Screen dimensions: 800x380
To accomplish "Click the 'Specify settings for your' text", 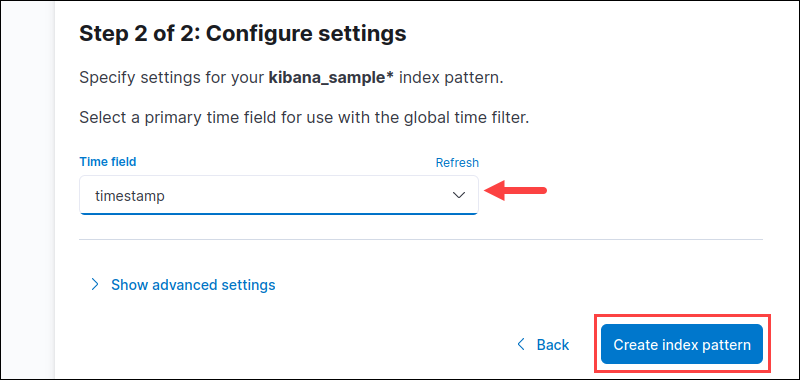I will point(172,79).
